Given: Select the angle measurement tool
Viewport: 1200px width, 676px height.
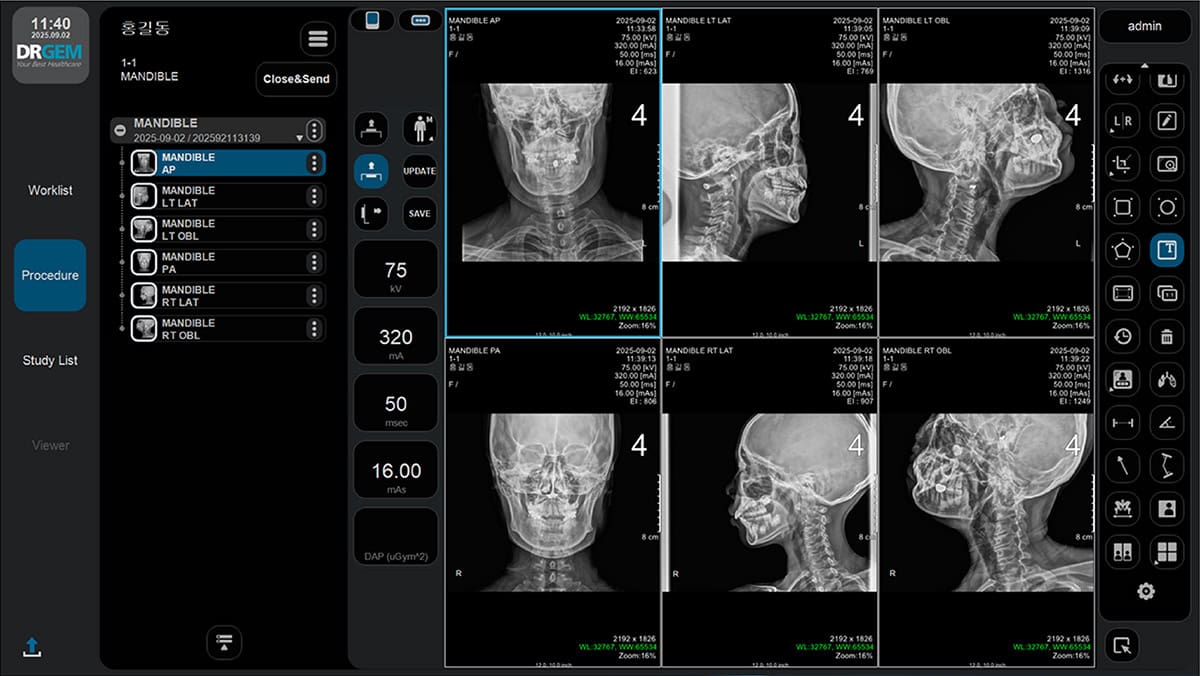Looking at the screenshot, I should 1166,422.
